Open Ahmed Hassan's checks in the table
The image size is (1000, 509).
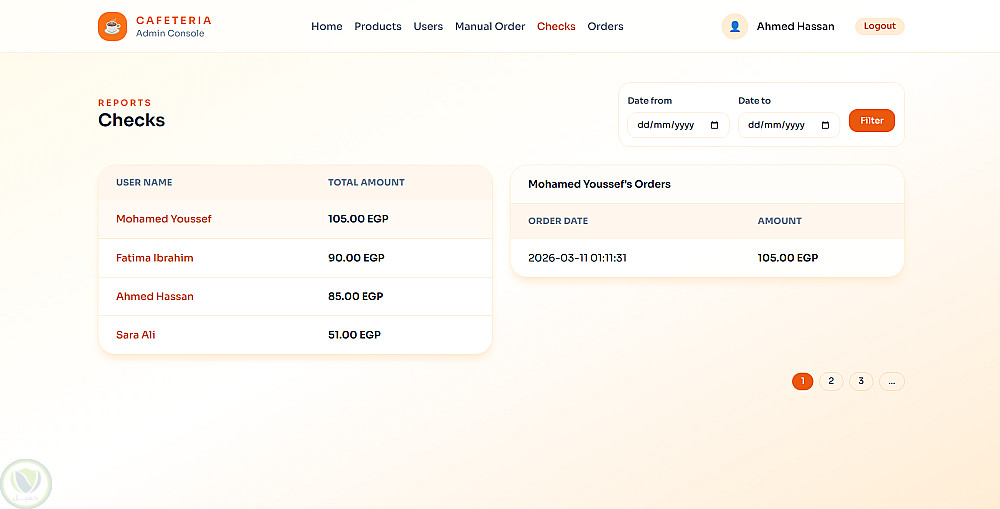(x=154, y=296)
